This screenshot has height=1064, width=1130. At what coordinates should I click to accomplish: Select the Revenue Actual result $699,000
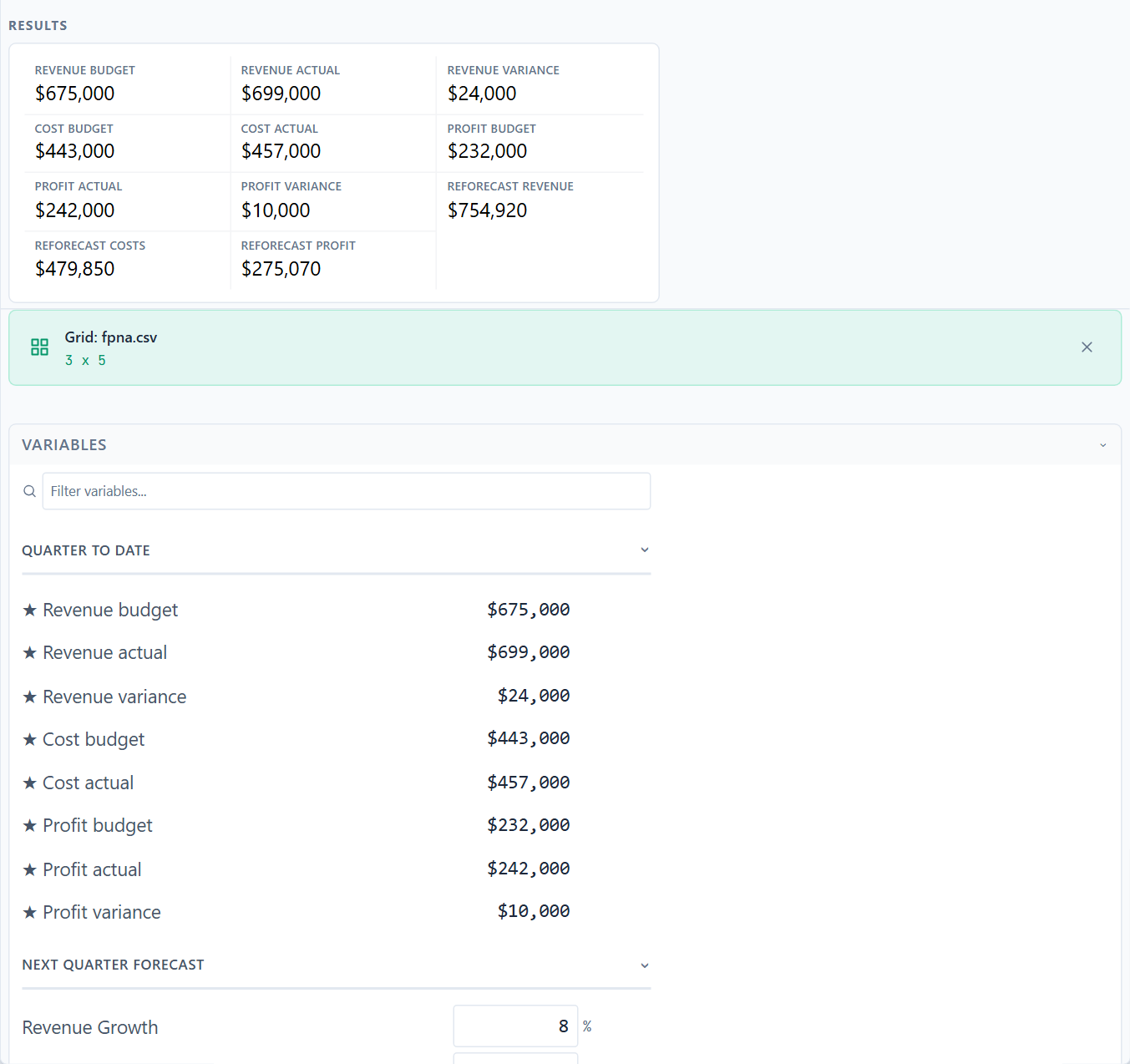click(281, 94)
